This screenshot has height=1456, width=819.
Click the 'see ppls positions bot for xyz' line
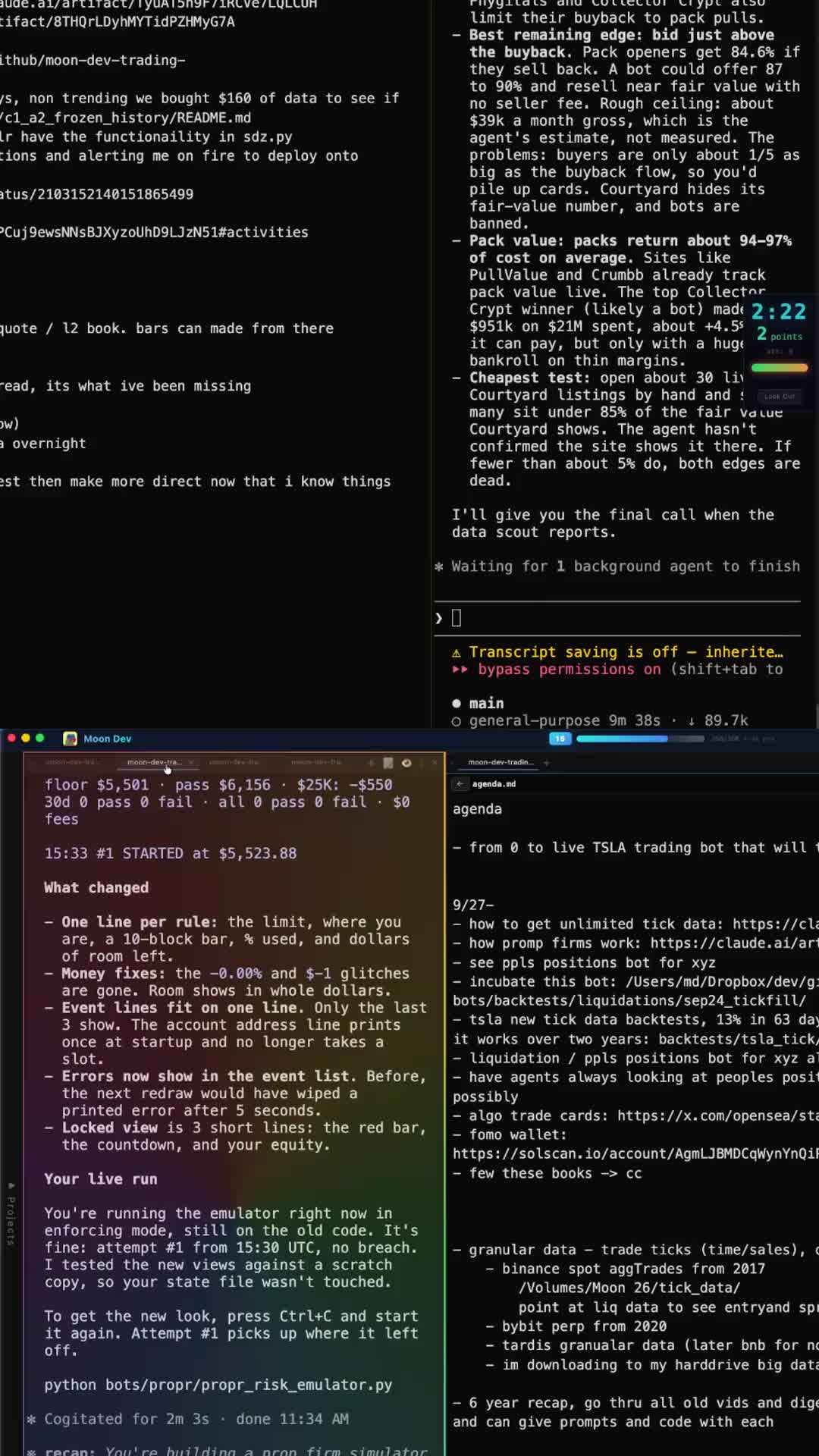pyautogui.click(x=584, y=962)
